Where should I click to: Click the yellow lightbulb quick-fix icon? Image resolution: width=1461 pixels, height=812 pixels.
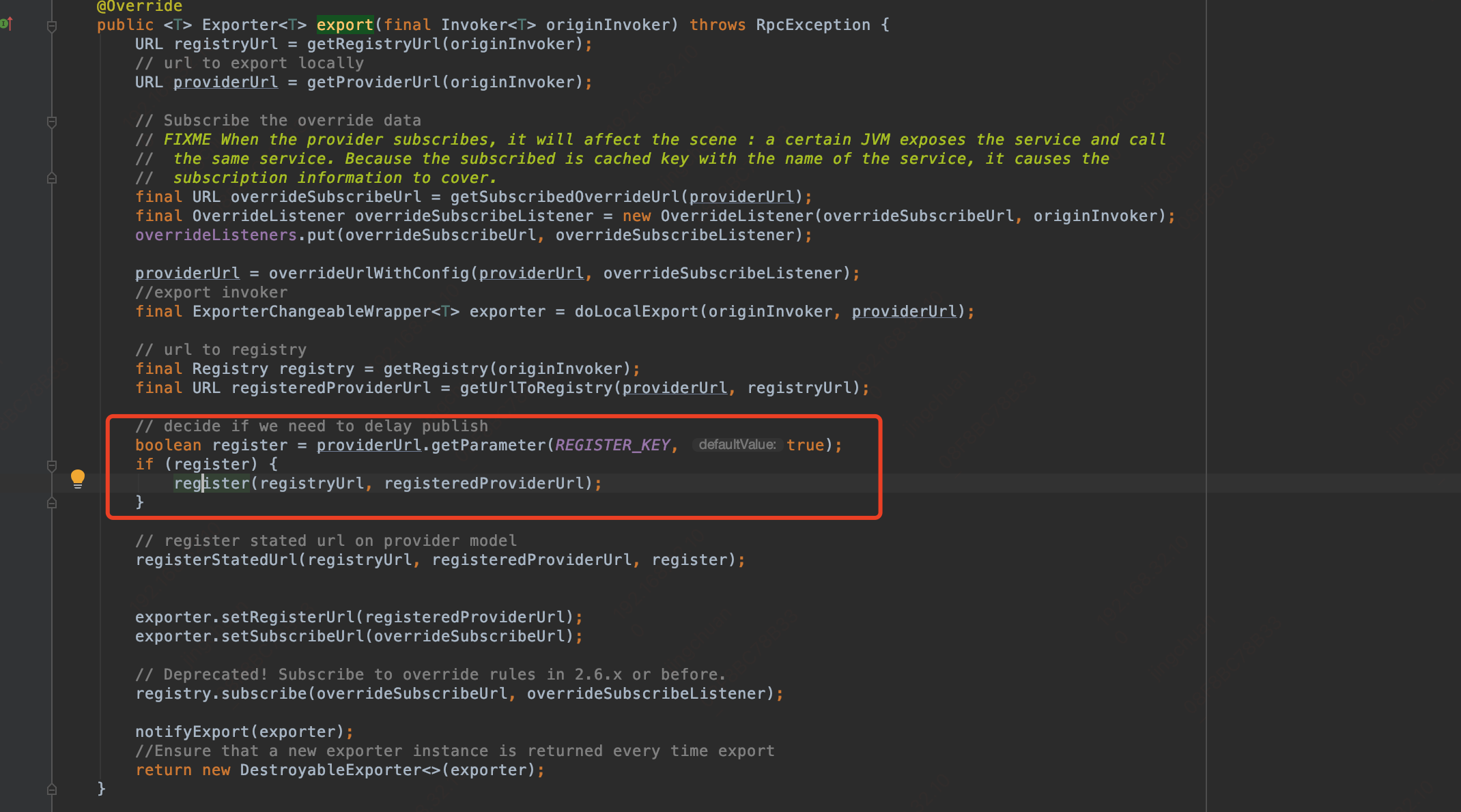pyautogui.click(x=78, y=478)
